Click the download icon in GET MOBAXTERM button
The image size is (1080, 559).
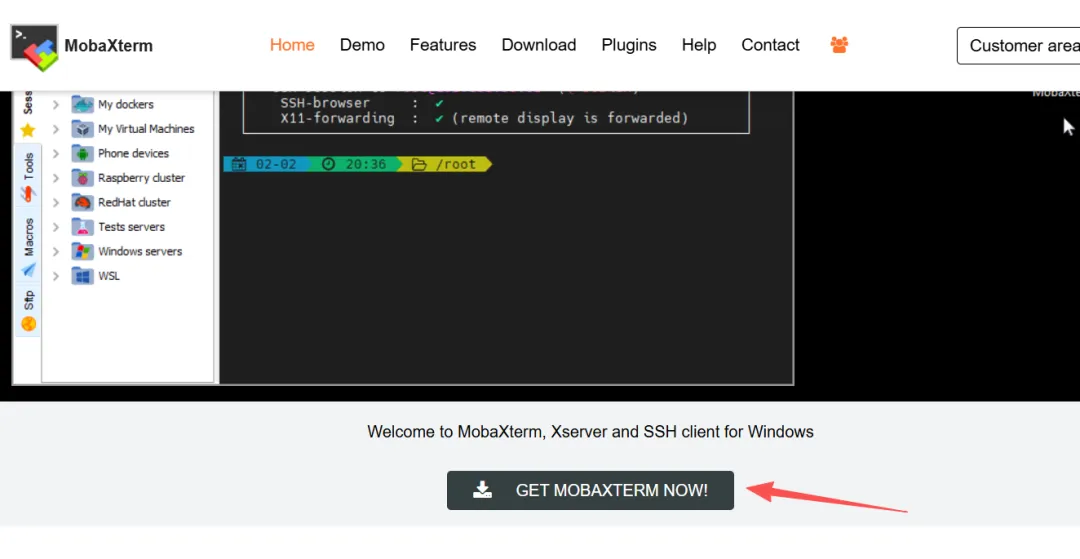coord(482,490)
